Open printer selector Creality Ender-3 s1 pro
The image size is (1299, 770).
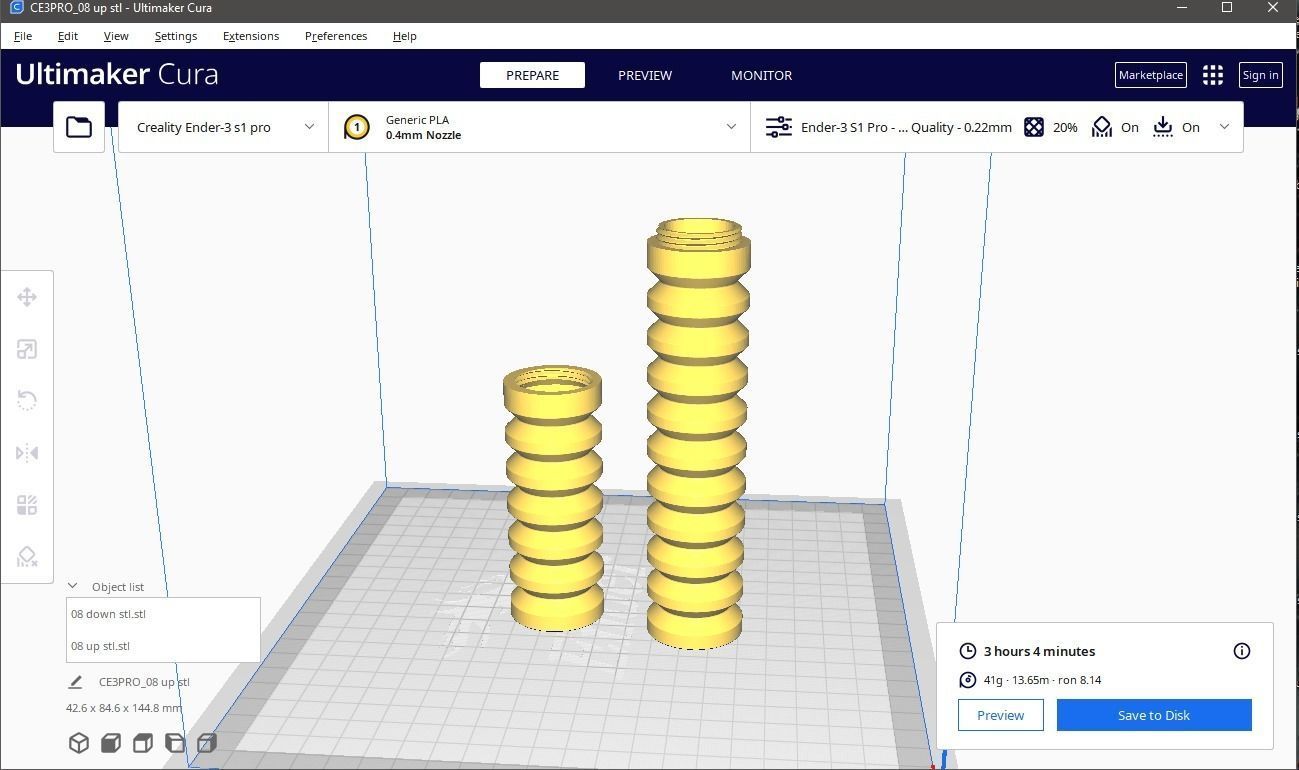pos(224,127)
